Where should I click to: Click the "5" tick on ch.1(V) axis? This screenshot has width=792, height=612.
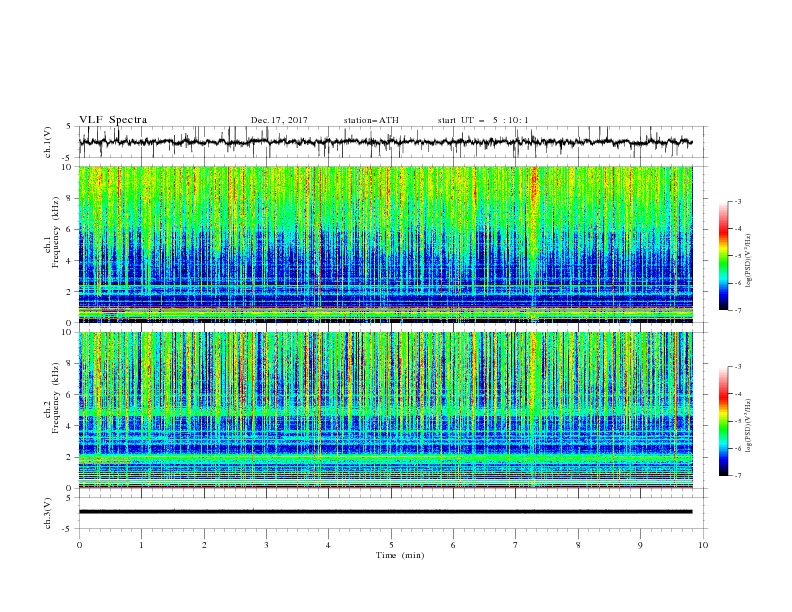(69, 126)
